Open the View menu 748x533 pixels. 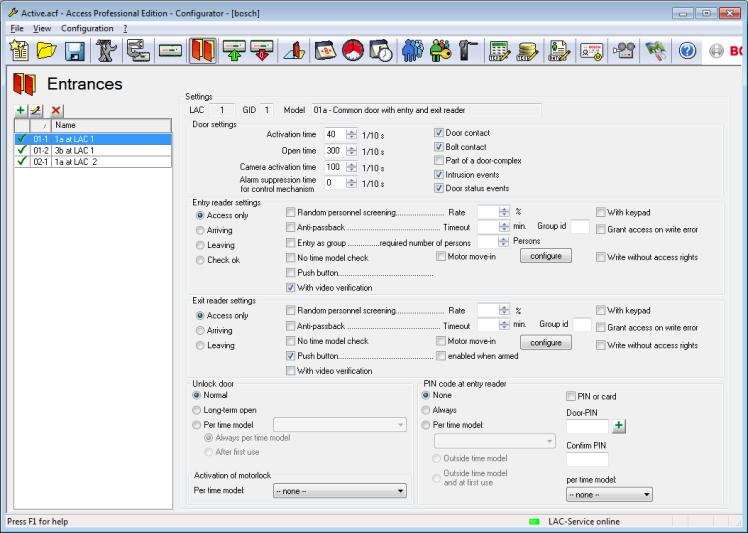point(42,29)
